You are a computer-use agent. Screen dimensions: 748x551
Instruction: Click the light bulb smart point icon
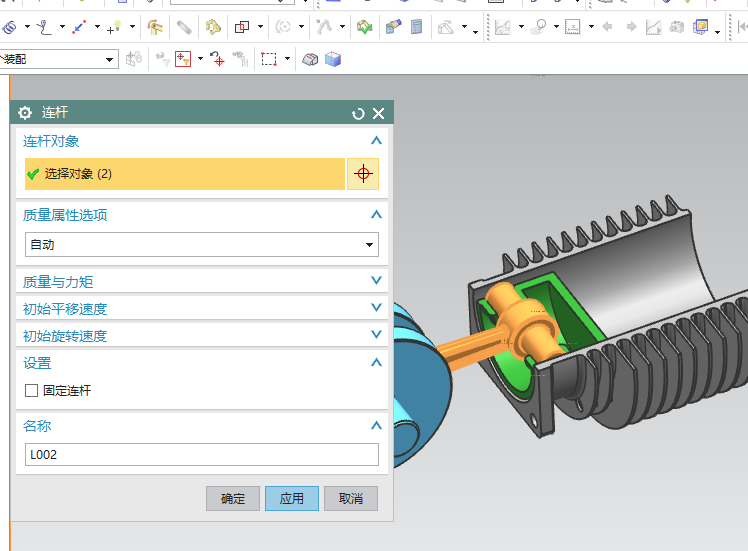[114, 27]
